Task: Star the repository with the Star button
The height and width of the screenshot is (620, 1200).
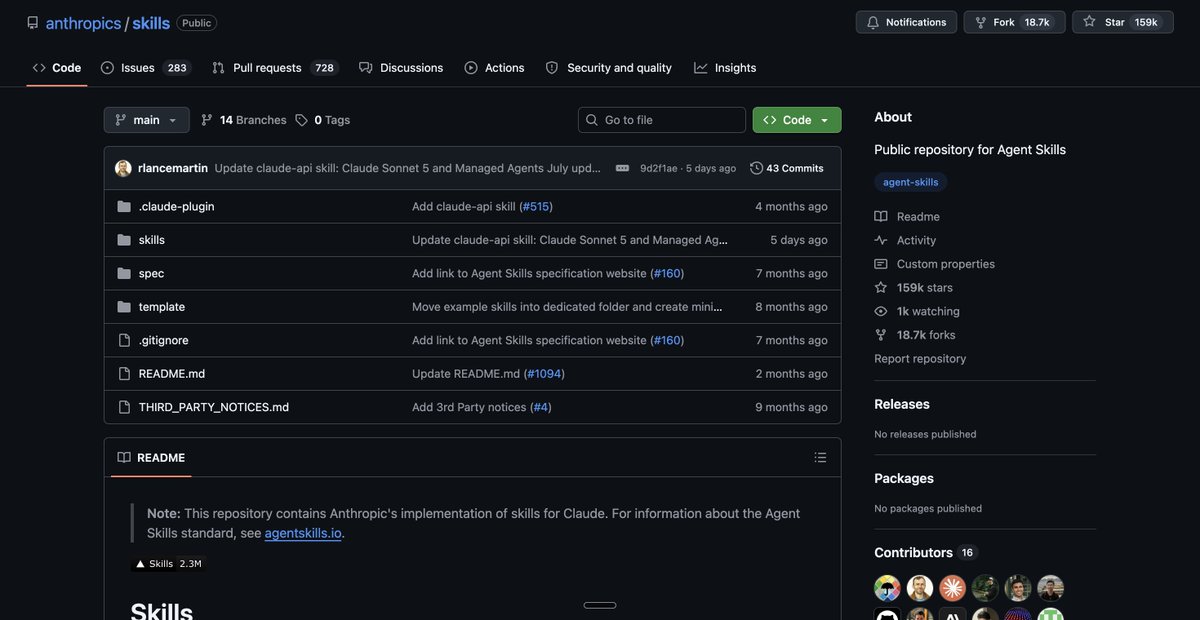Action: (1123, 22)
